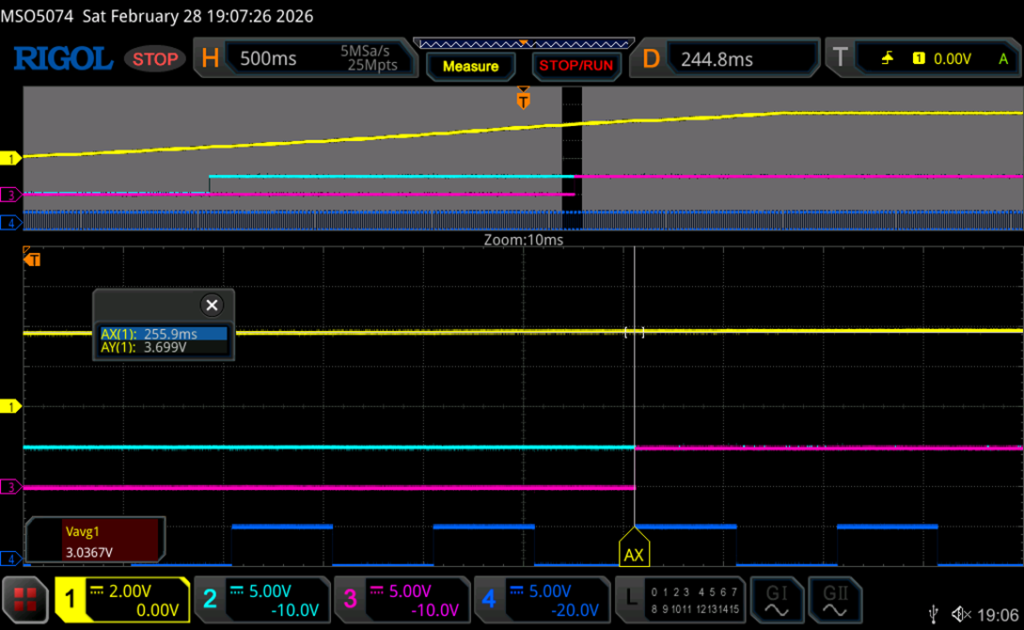Open the function navigation grid icon
This screenshot has height=630, width=1024.
(27, 600)
